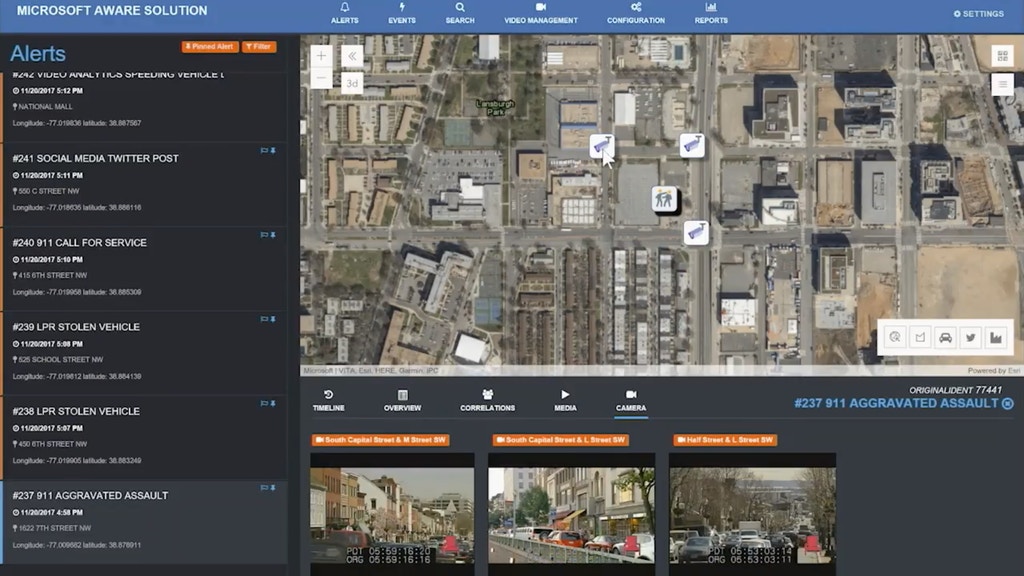Click the aggravated assault incident map marker
This screenshot has height=576, width=1024.
click(664, 199)
